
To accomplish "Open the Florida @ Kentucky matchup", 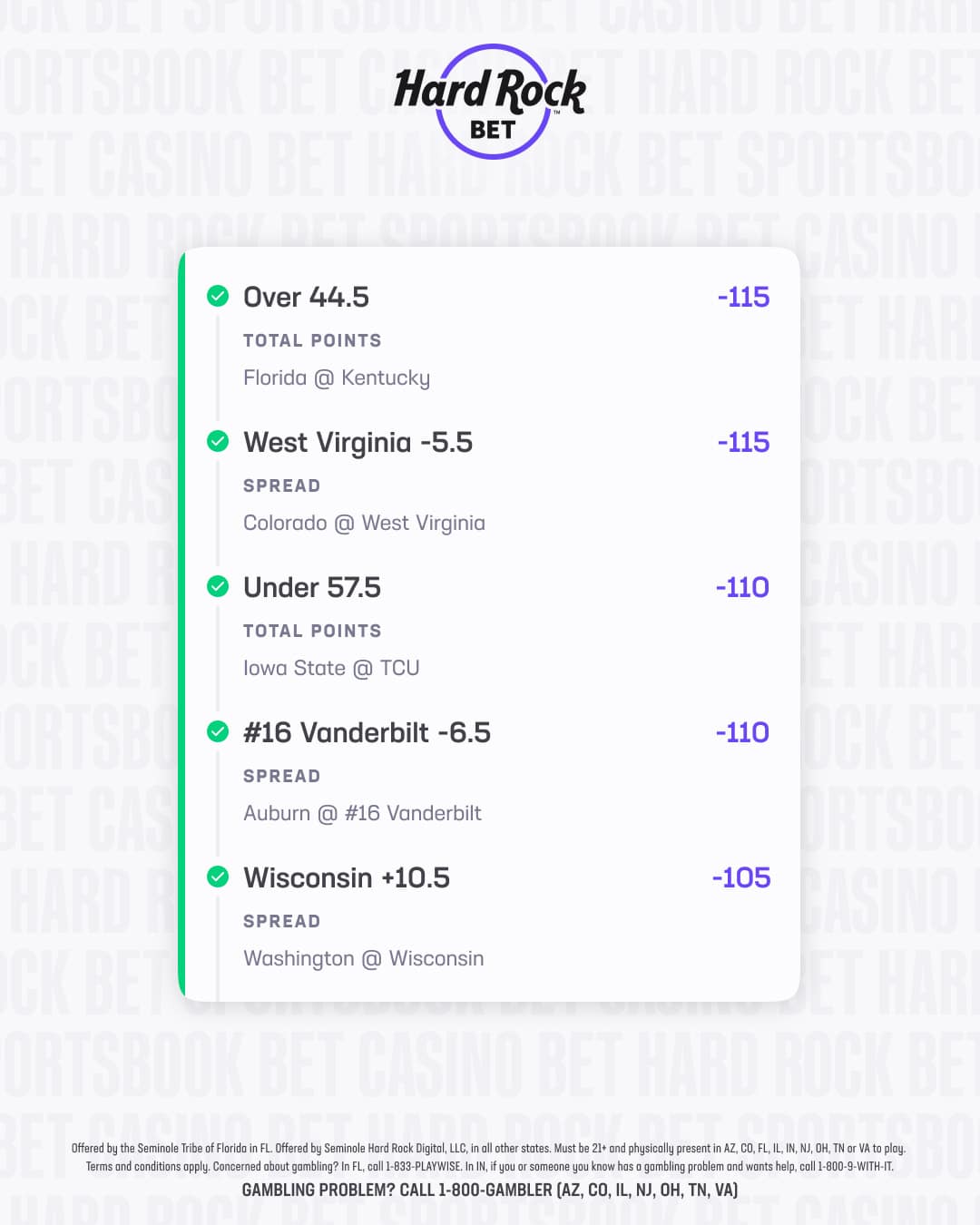I will pyautogui.click(x=337, y=377).
